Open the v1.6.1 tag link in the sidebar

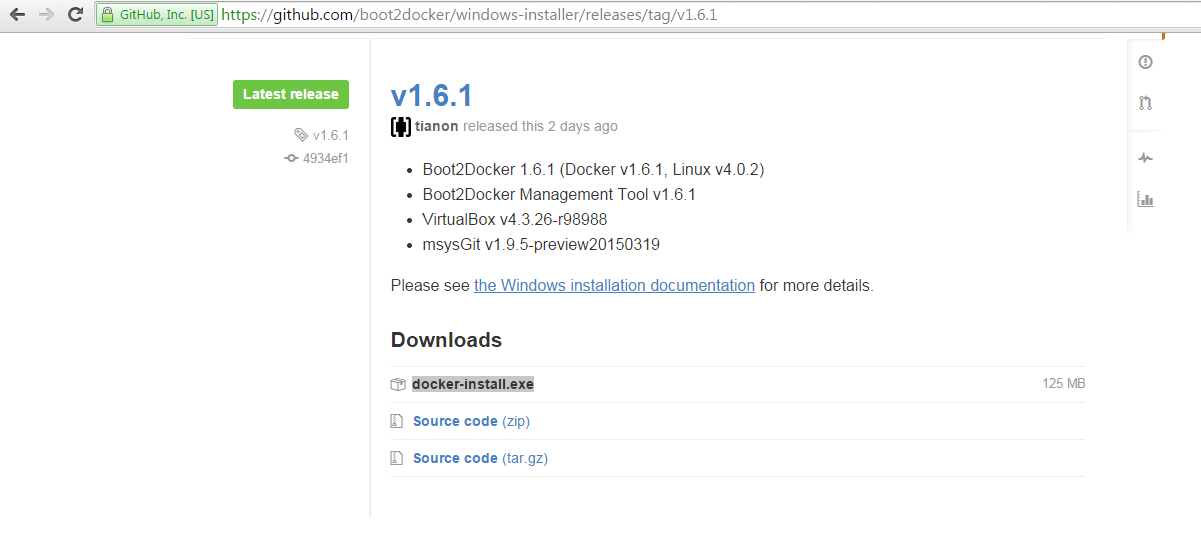click(x=330, y=135)
